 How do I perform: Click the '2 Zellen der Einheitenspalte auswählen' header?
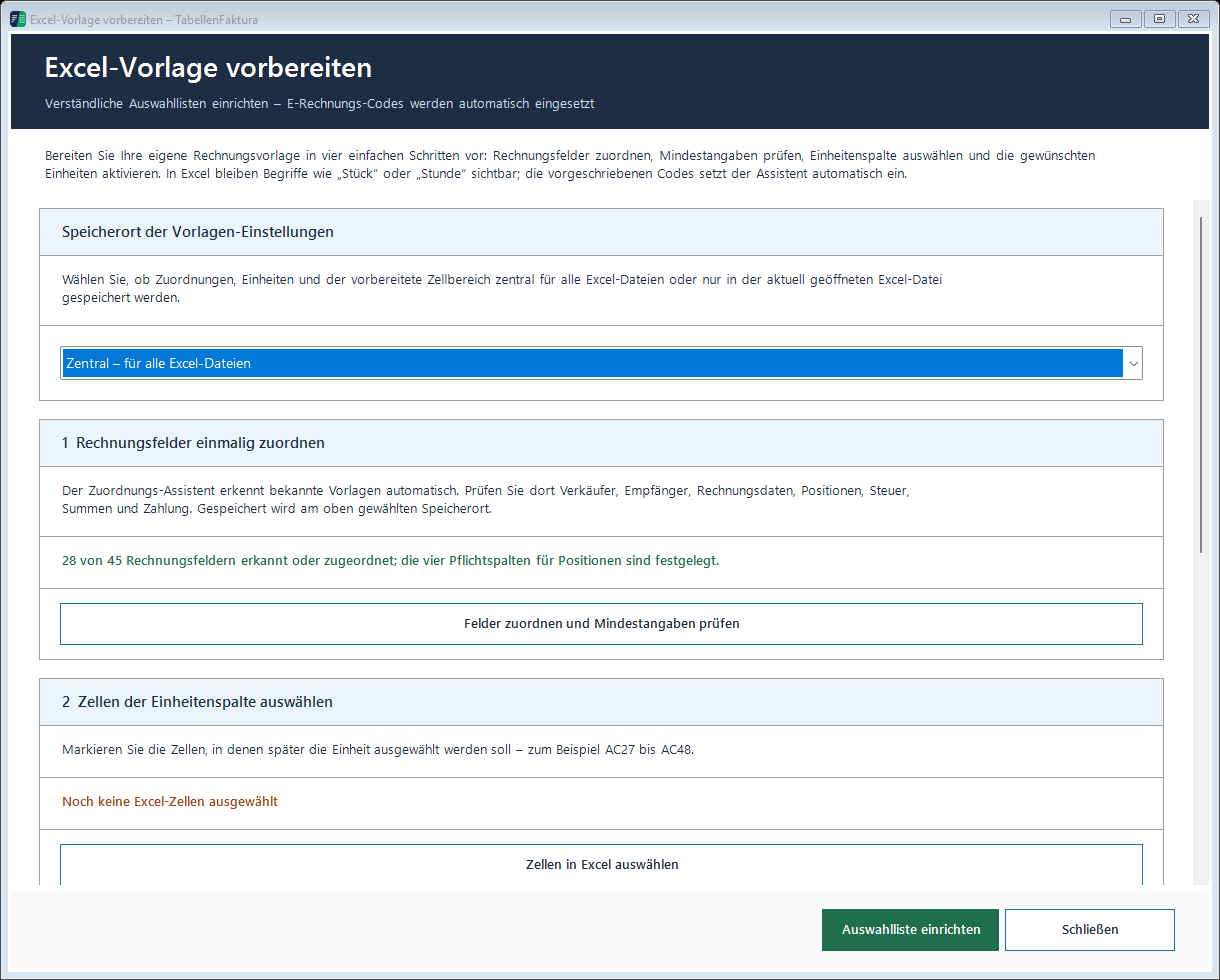pos(601,702)
